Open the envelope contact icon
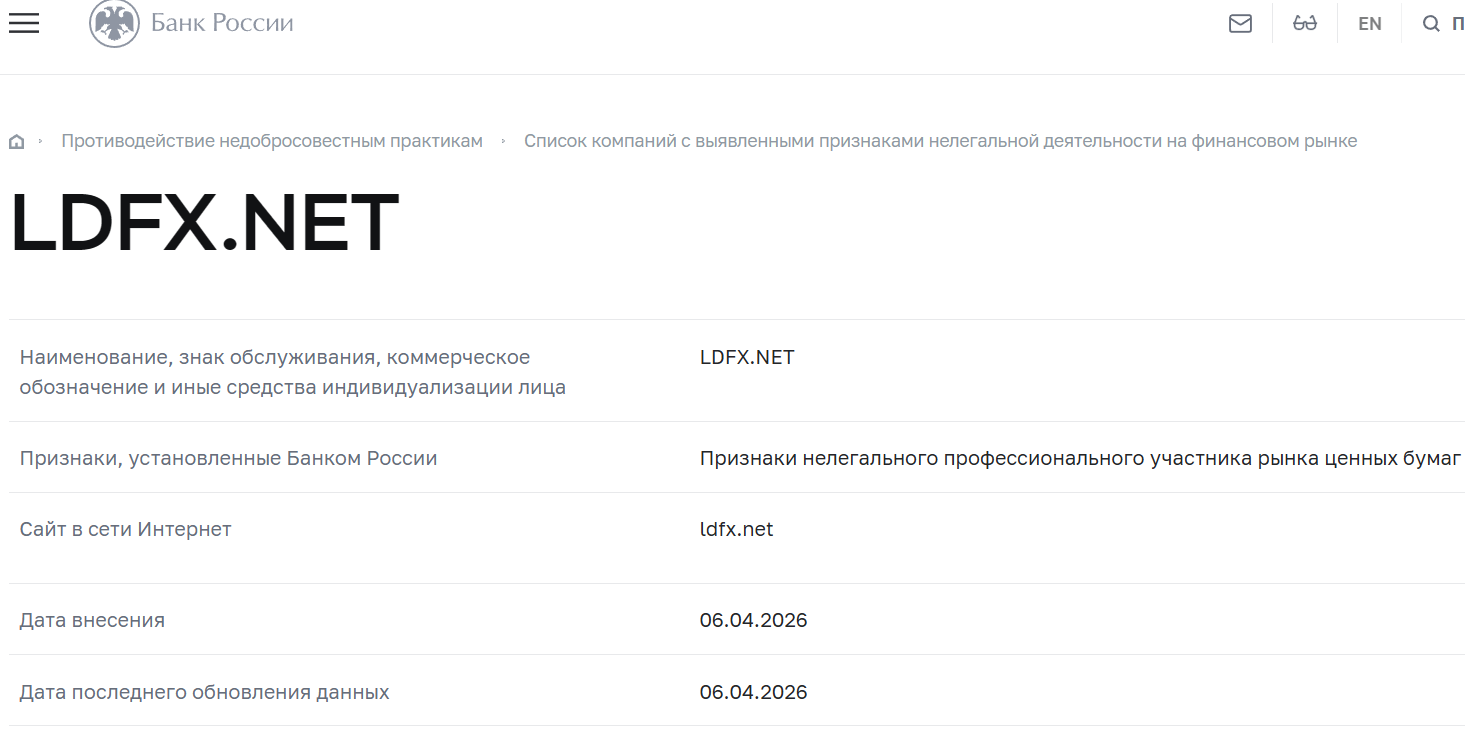 click(1240, 23)
